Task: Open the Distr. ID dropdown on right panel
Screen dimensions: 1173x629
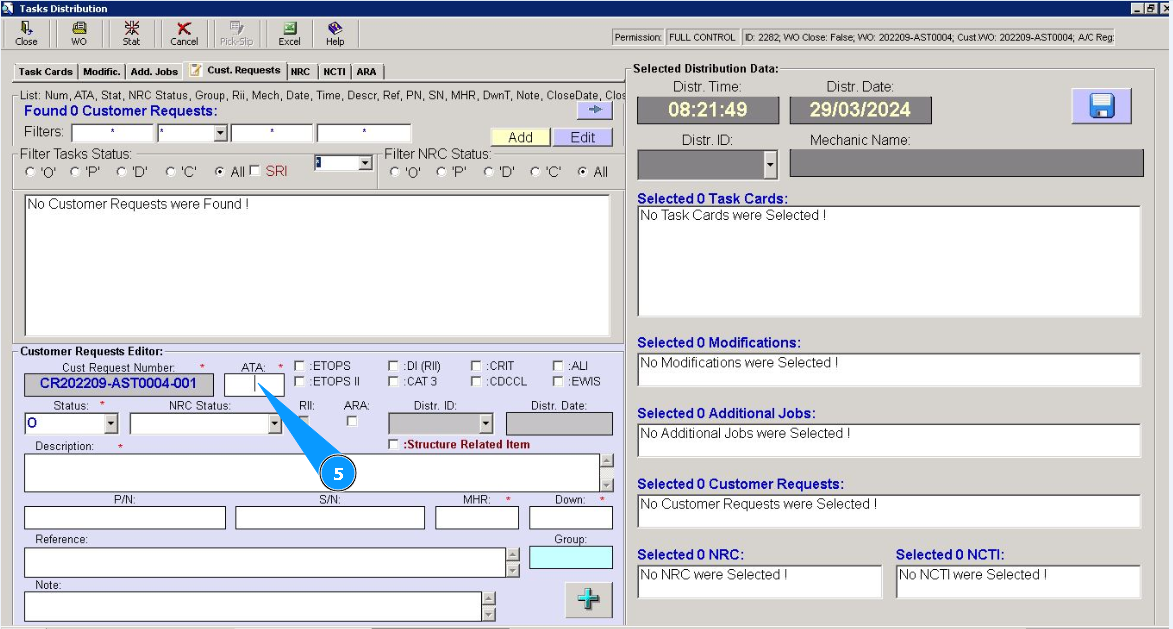Action: (769, 164)
